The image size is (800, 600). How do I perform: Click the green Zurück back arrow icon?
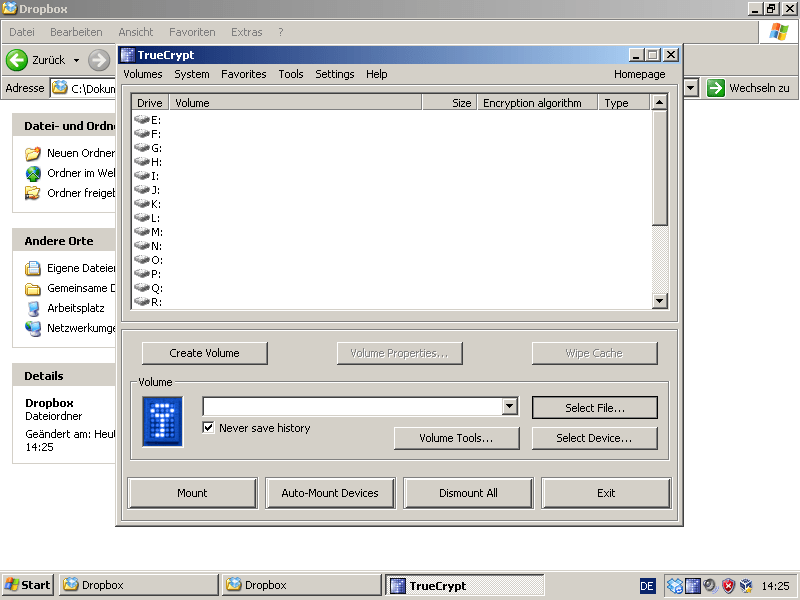tap(17, 60)
